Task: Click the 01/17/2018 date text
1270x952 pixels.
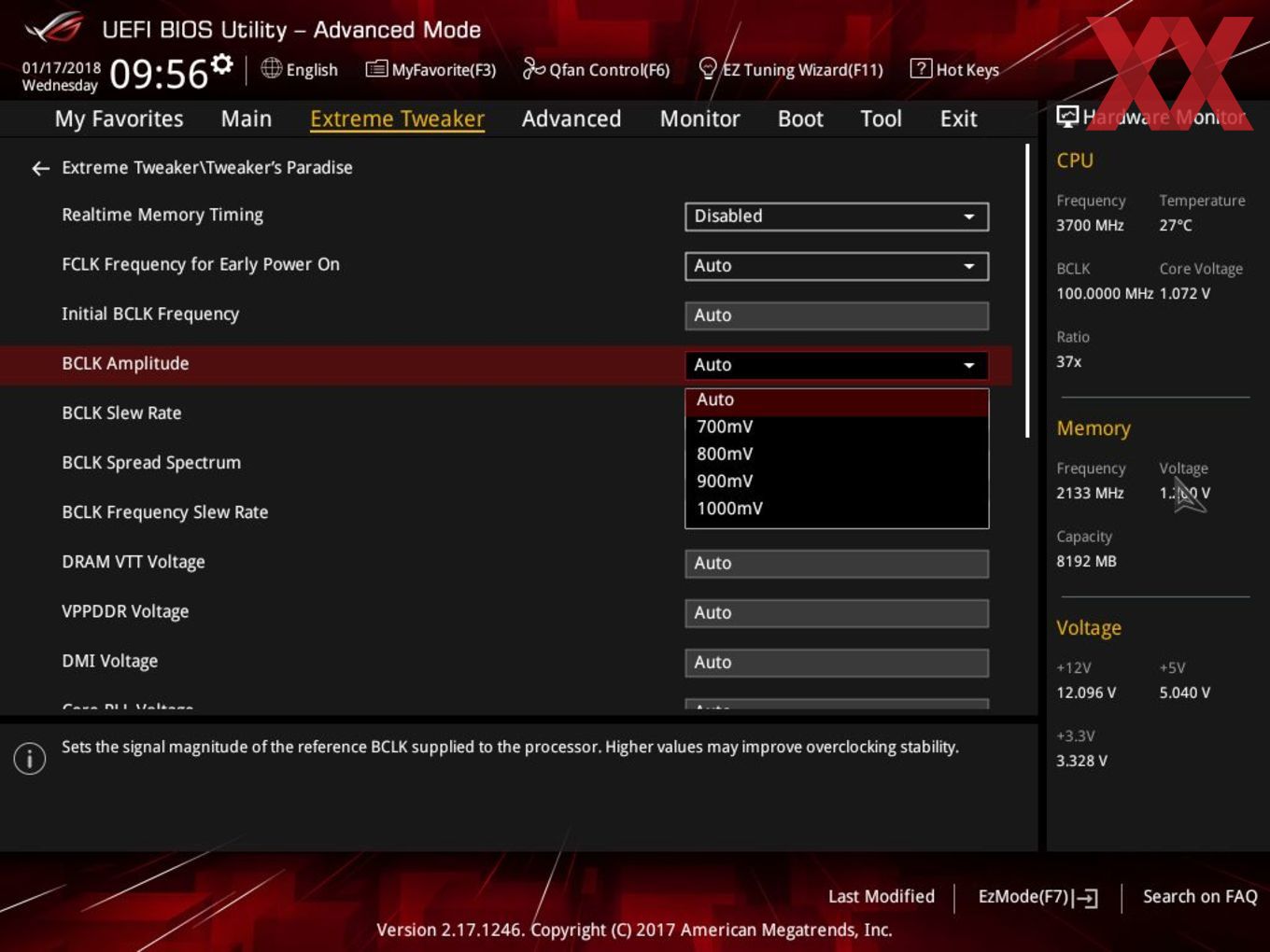Action: pos(62,67)
